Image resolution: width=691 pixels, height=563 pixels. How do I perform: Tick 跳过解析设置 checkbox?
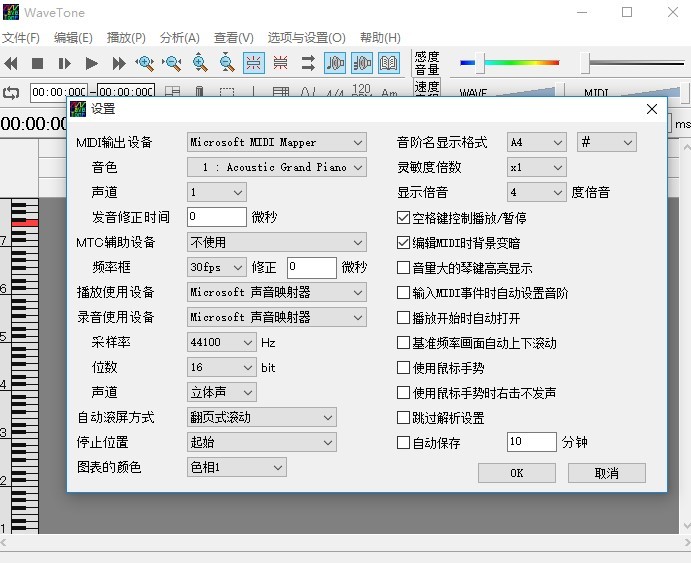(x=403, y=417)
